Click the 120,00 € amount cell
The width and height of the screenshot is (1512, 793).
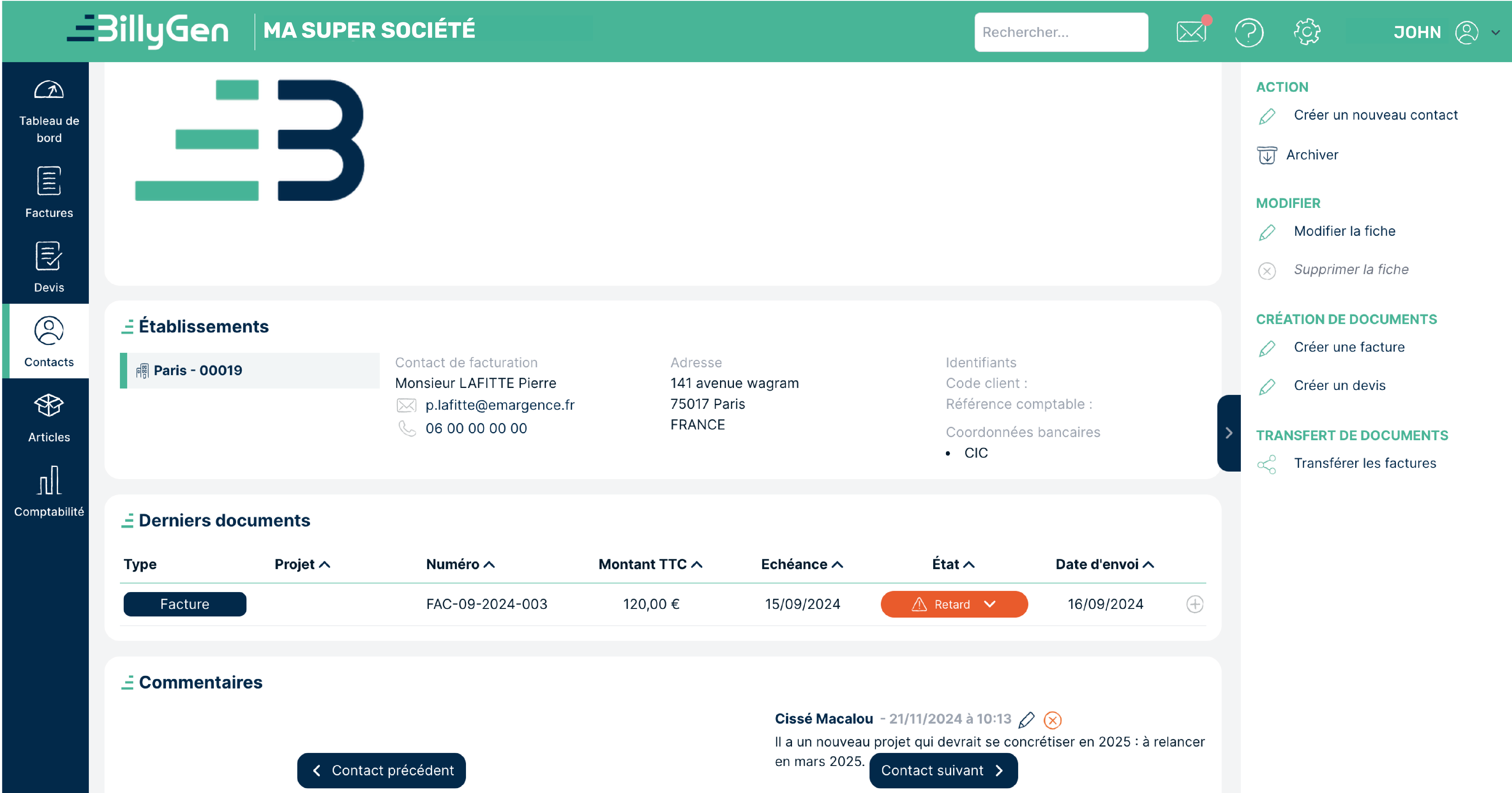651,604
